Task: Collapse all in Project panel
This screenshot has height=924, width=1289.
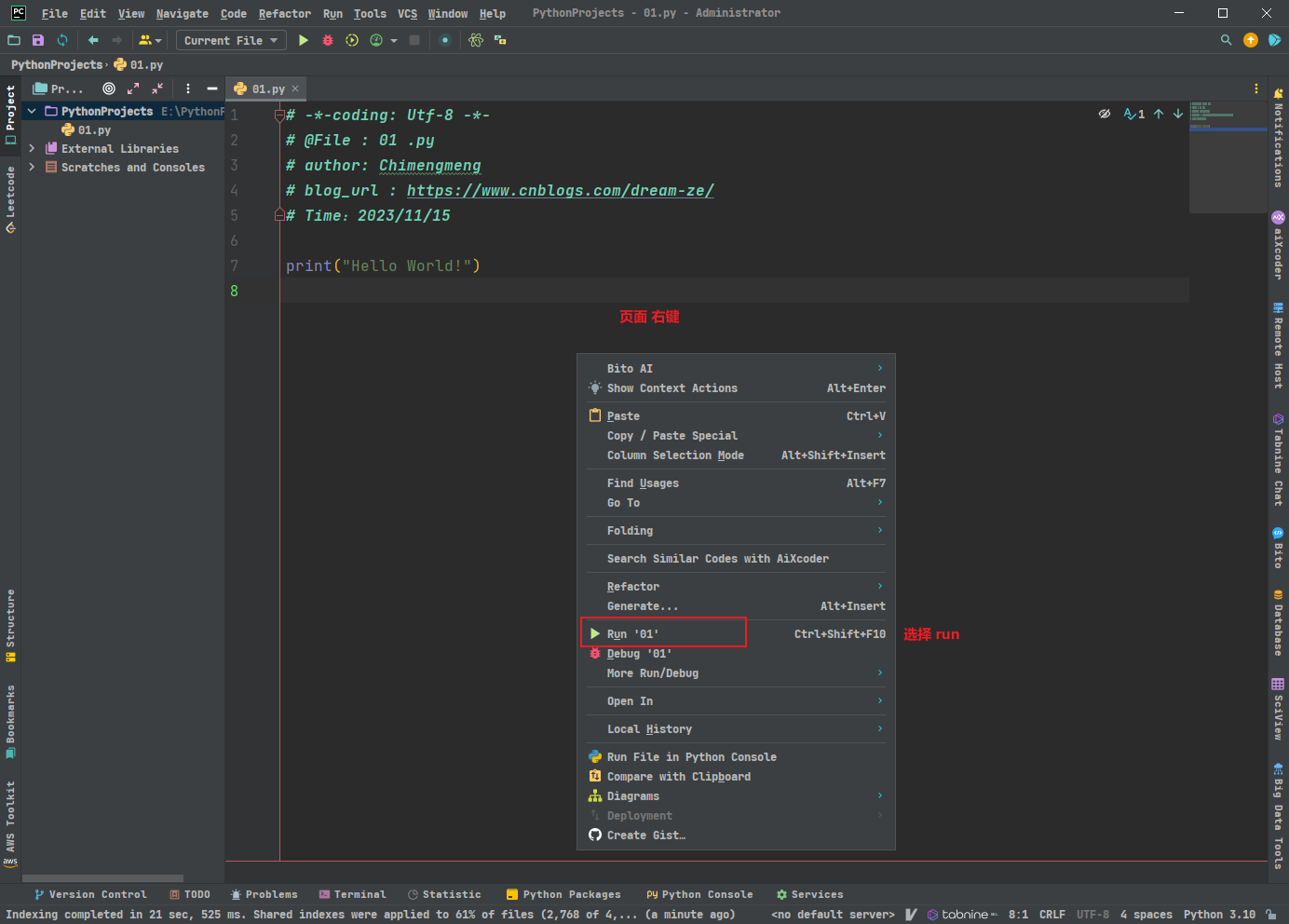Action: point(157,88)
